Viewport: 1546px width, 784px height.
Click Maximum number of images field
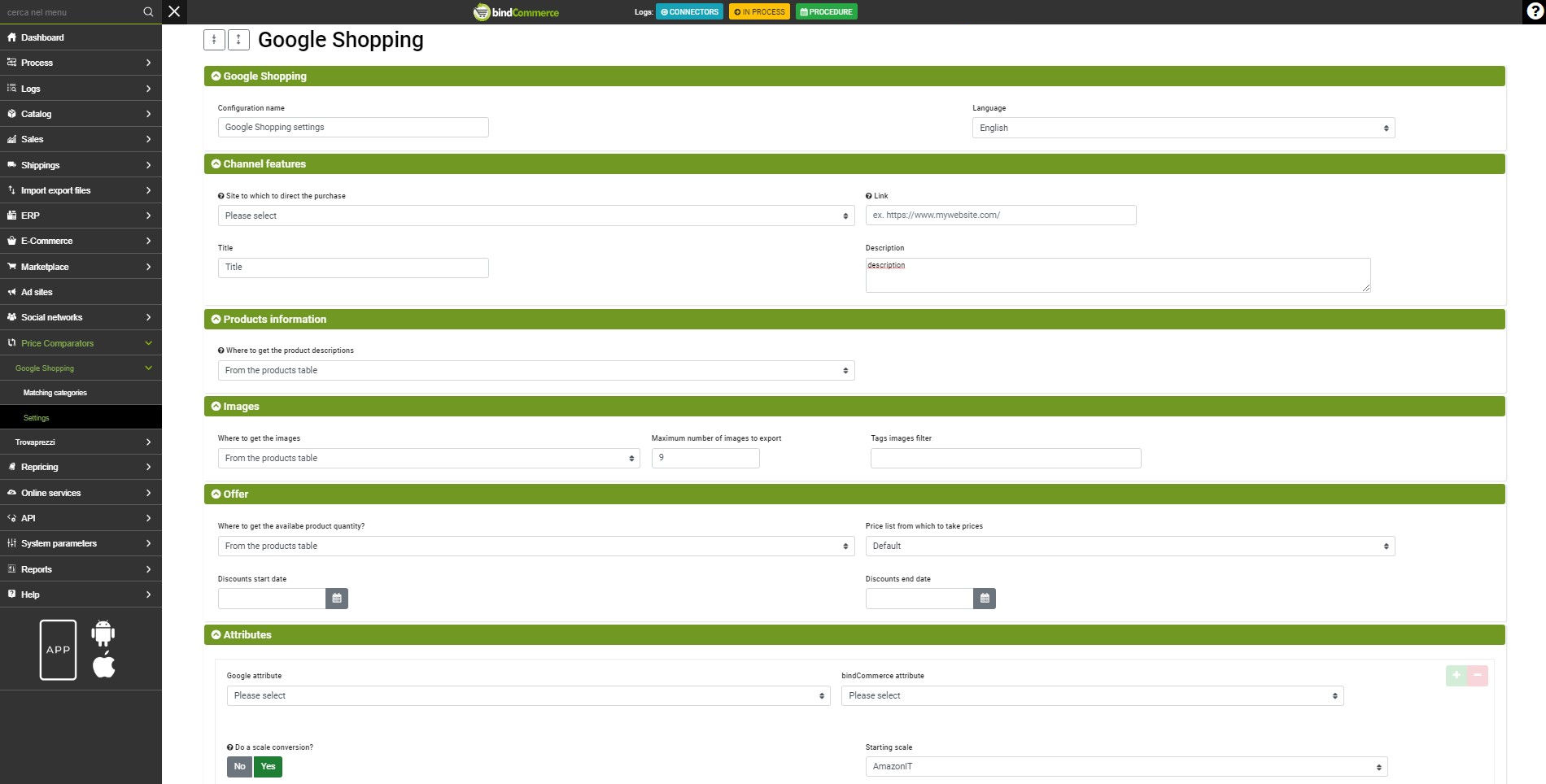coord(705,458)
